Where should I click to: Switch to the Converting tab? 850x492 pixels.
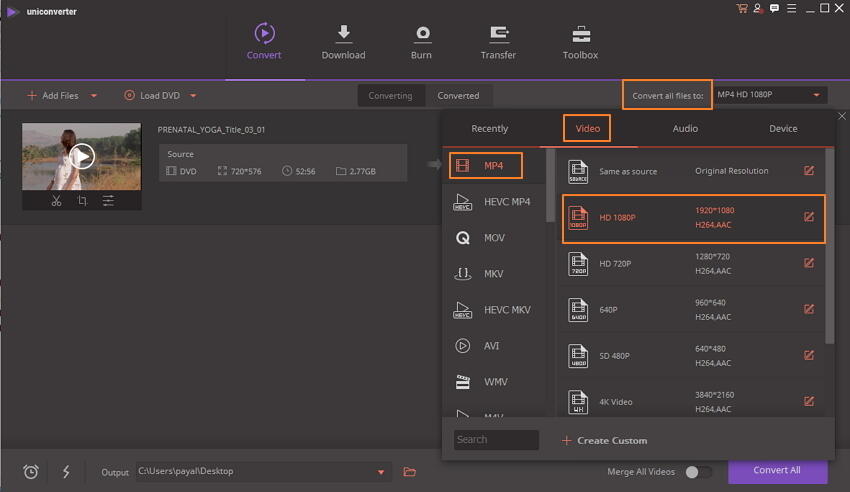390,96
